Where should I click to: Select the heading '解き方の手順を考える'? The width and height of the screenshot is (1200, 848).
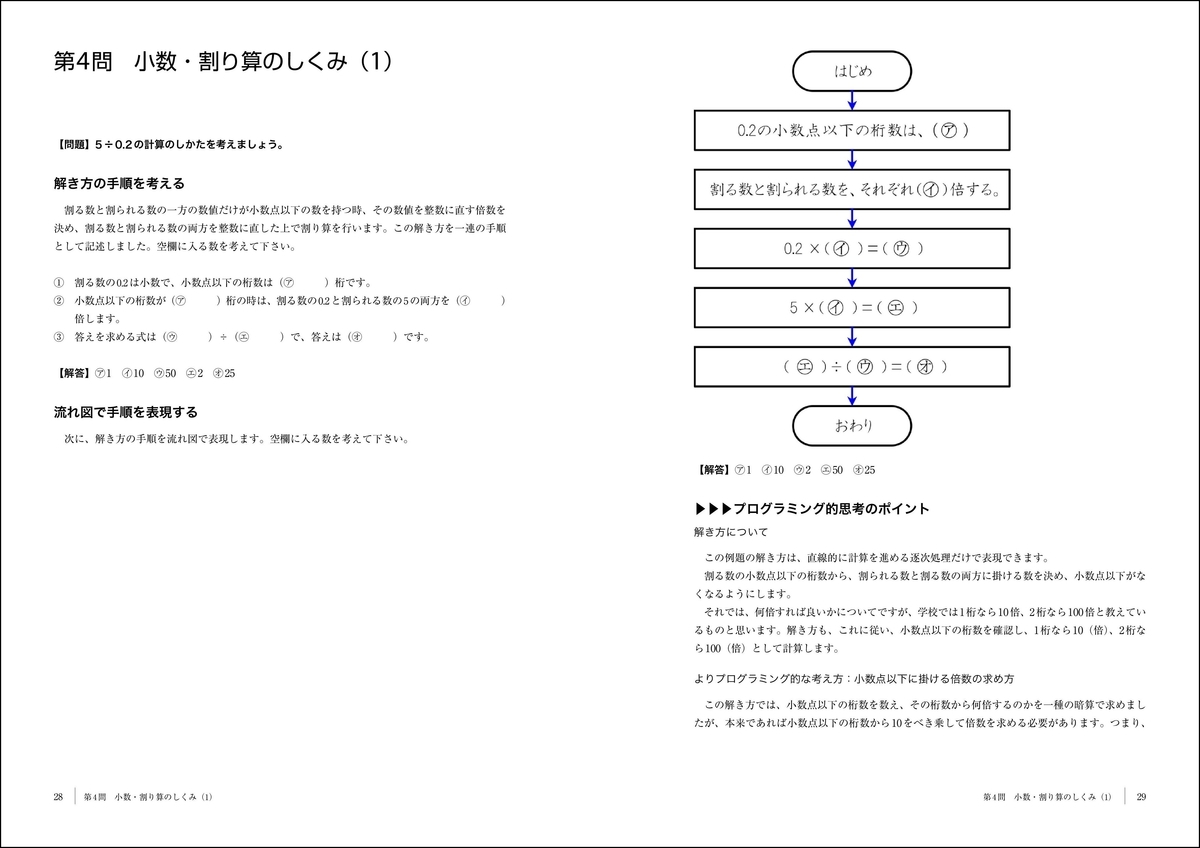[118, 184]
